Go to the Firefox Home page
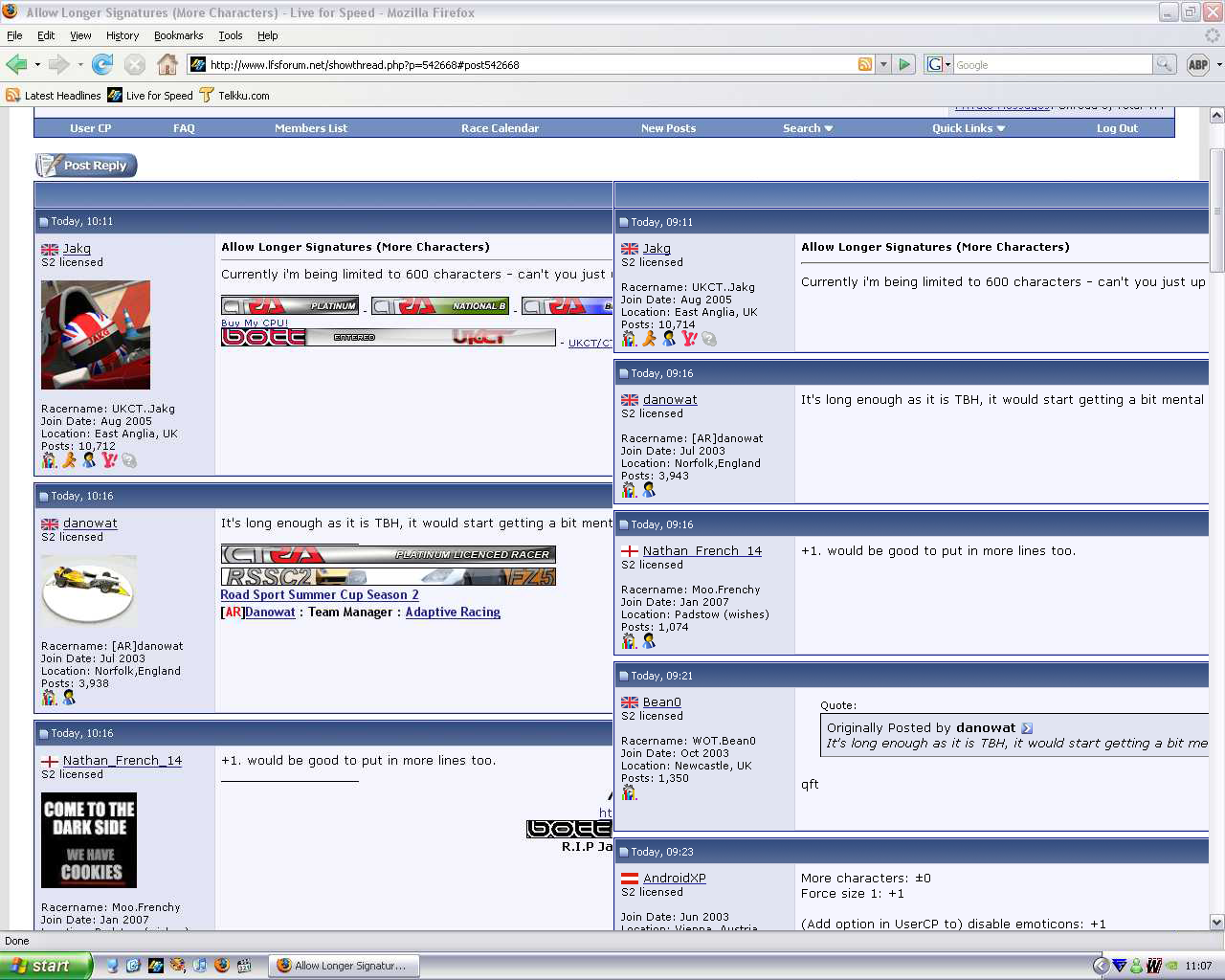1225x980 pixels. pyautogui.click(x=167, y=64)
